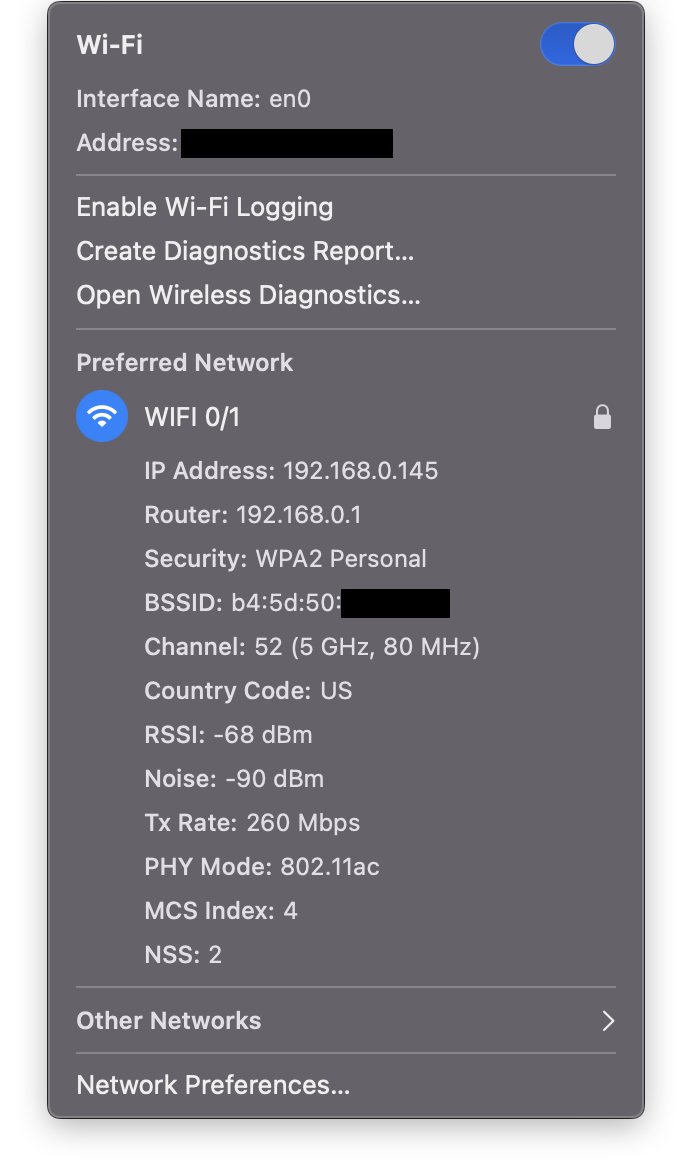Click the arrow icon on Other Networks row

click(608, 1021)
